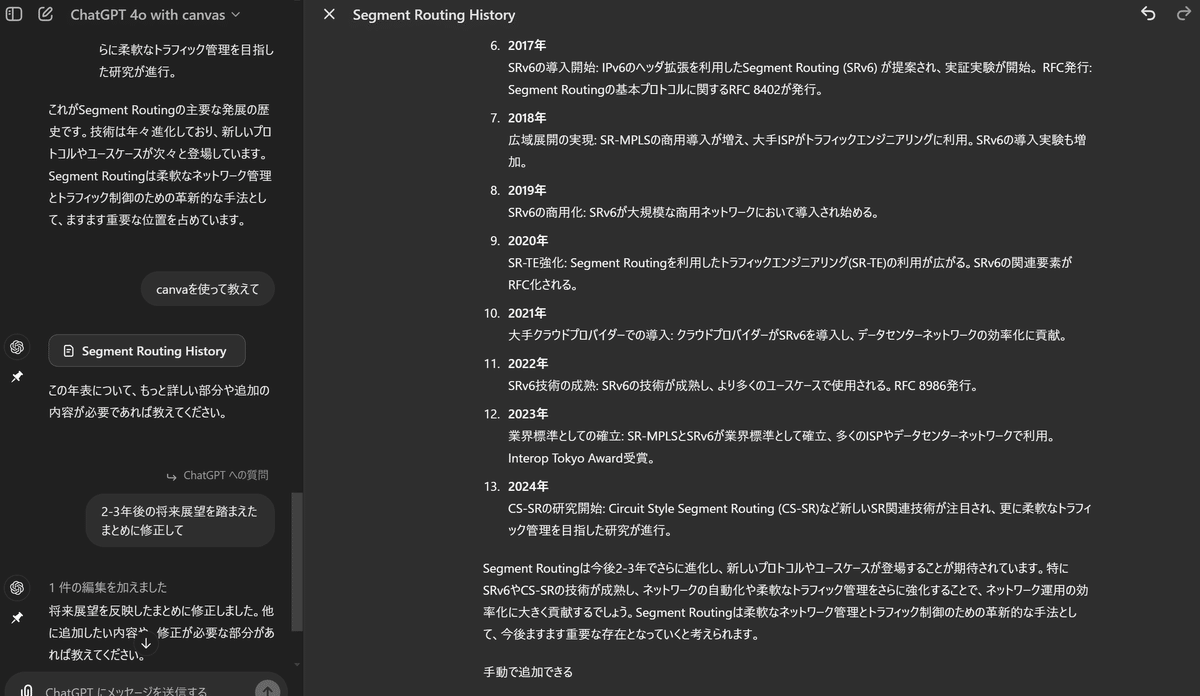The height and width of the screenshot is (696, 1200).
Task: Click the 2018年 heading in canvas
Action: point(527,118)
